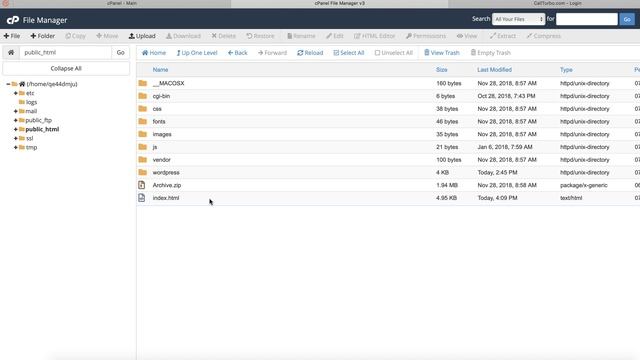This screenshot has height=360, width=640.
Task: Sort by the Type column header
Action: pos(566,70)
